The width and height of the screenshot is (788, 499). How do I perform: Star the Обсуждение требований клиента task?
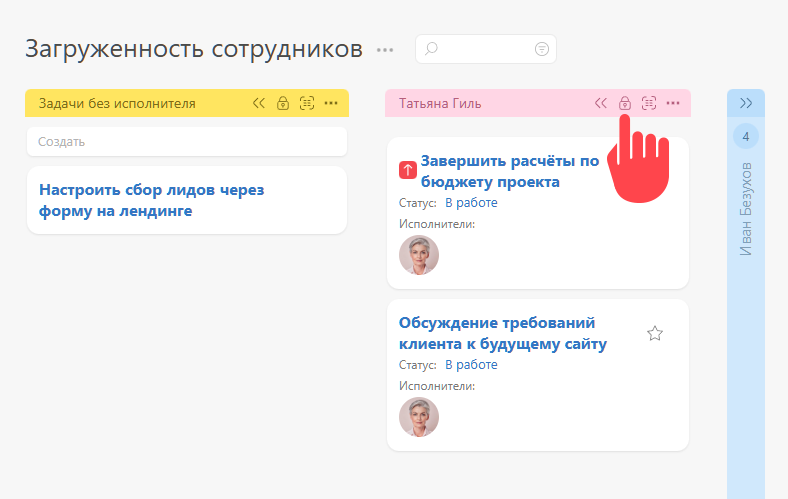(x=655, y=333)
